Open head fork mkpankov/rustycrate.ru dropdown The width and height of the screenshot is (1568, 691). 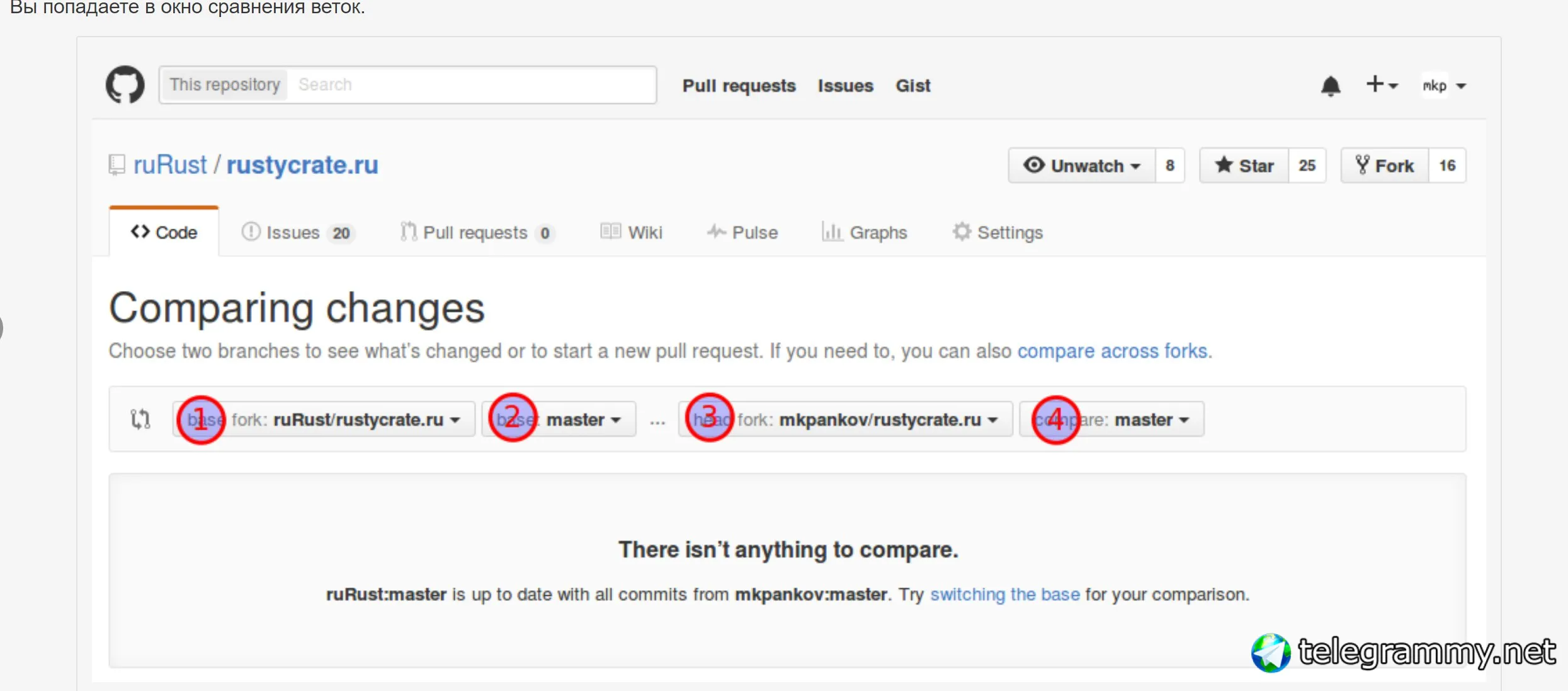click(x=845, y=419)
